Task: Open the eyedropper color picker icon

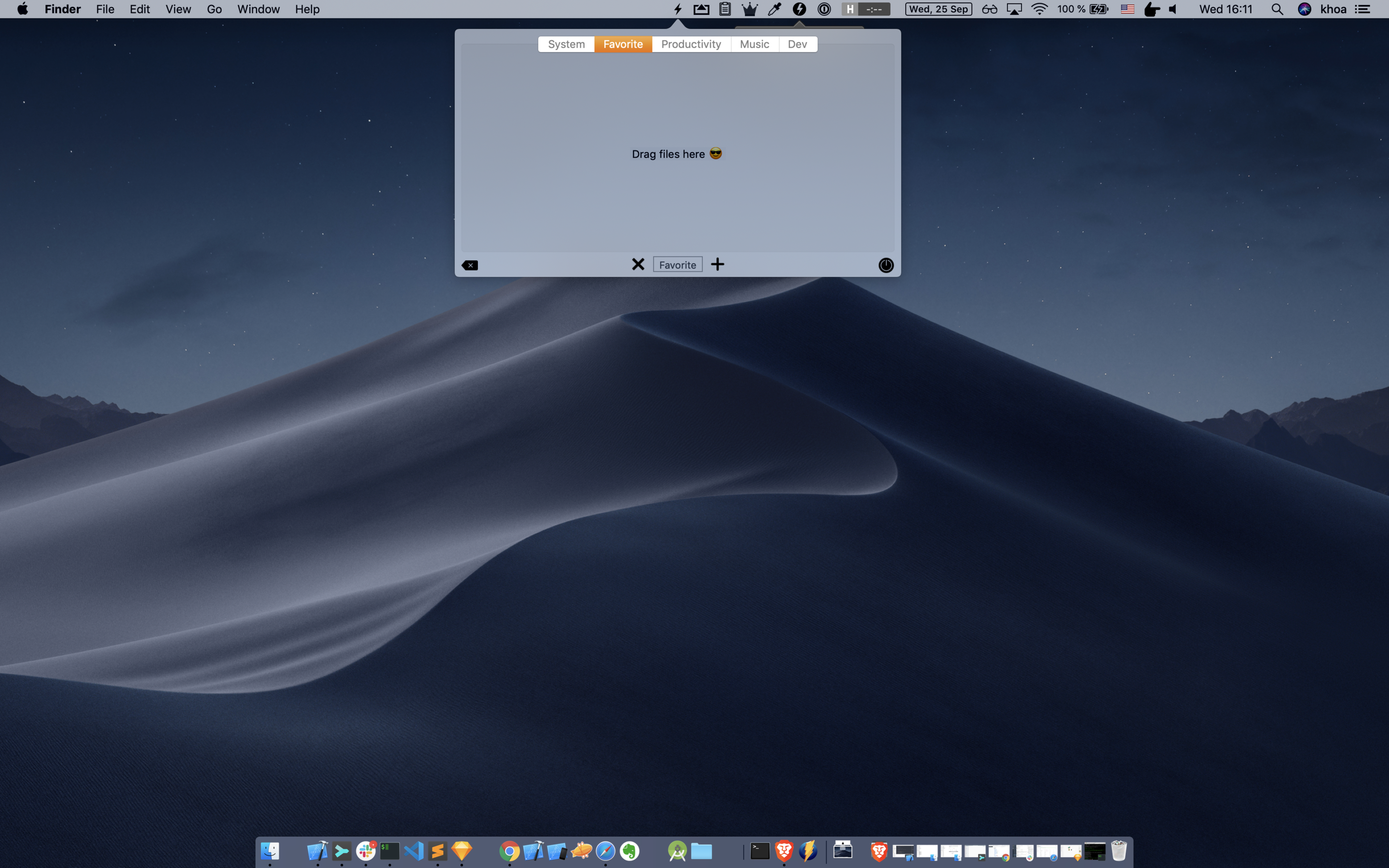Action: pyautogui.click(x=774, y=9)
